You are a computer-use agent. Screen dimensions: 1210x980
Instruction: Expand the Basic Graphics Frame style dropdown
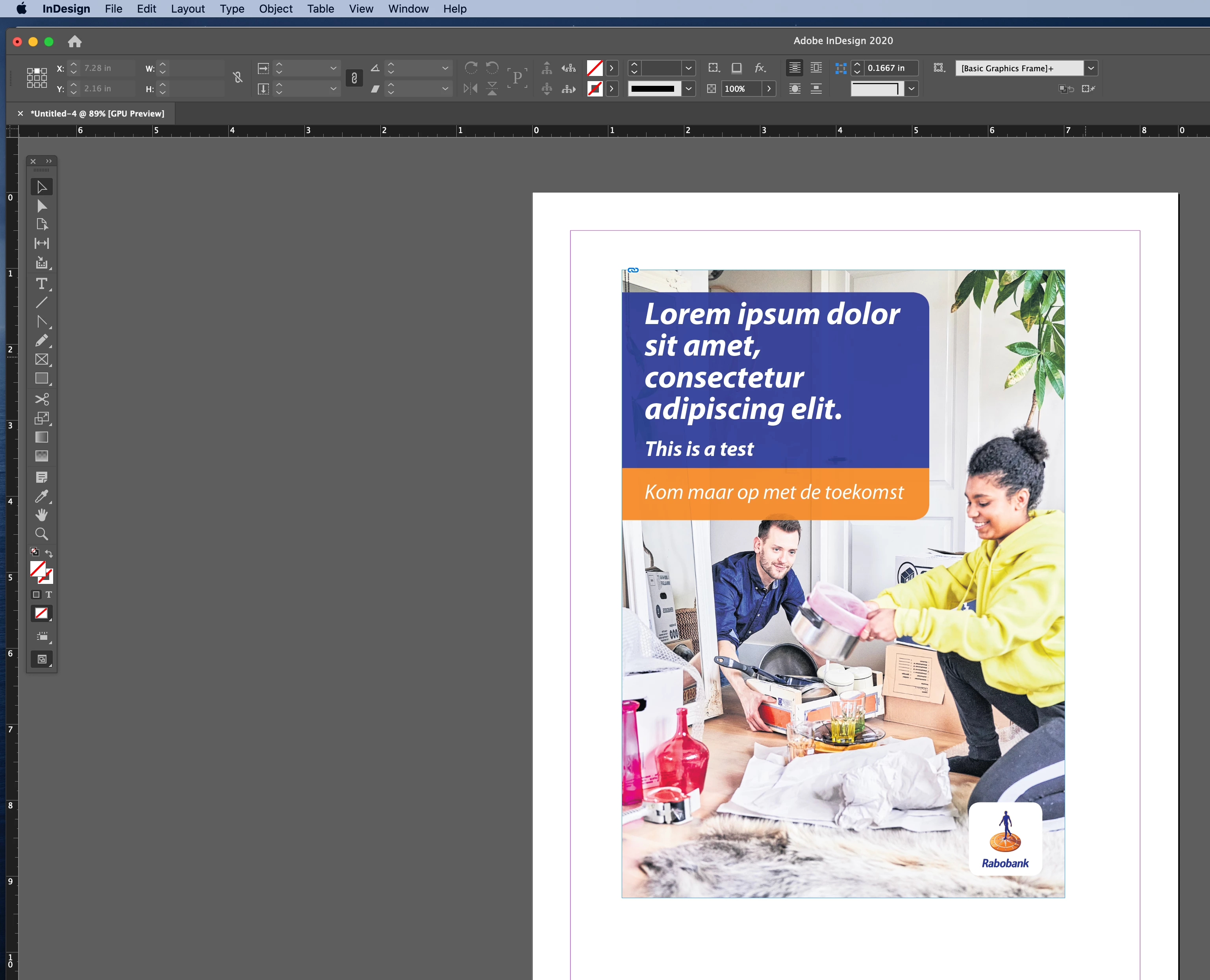click(1091, 68)
